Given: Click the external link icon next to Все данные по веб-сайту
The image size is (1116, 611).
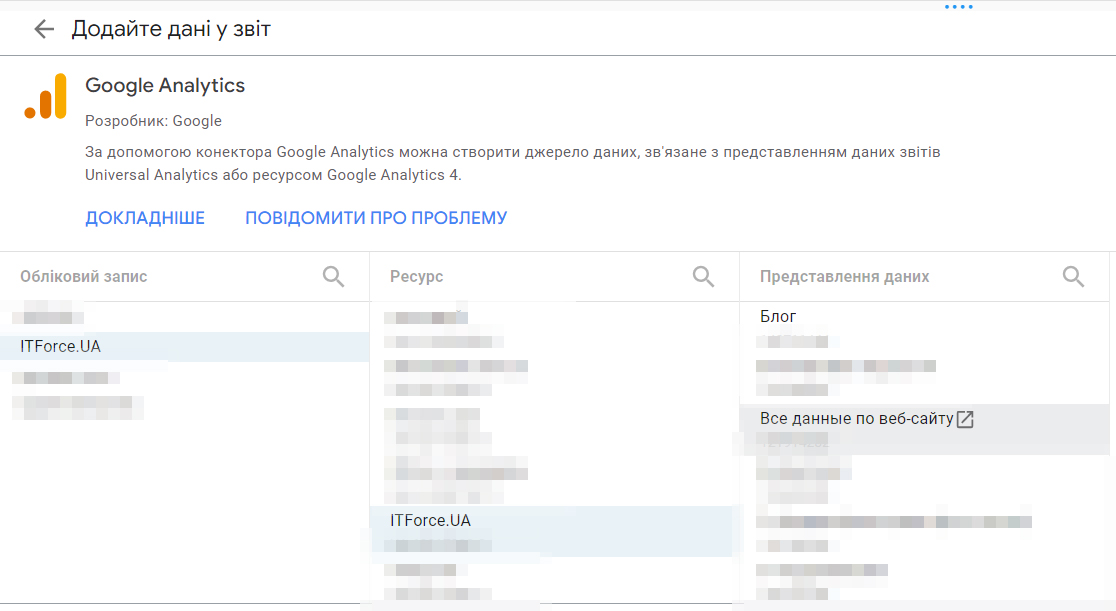Looking at the screenshot, I should 964,419.
